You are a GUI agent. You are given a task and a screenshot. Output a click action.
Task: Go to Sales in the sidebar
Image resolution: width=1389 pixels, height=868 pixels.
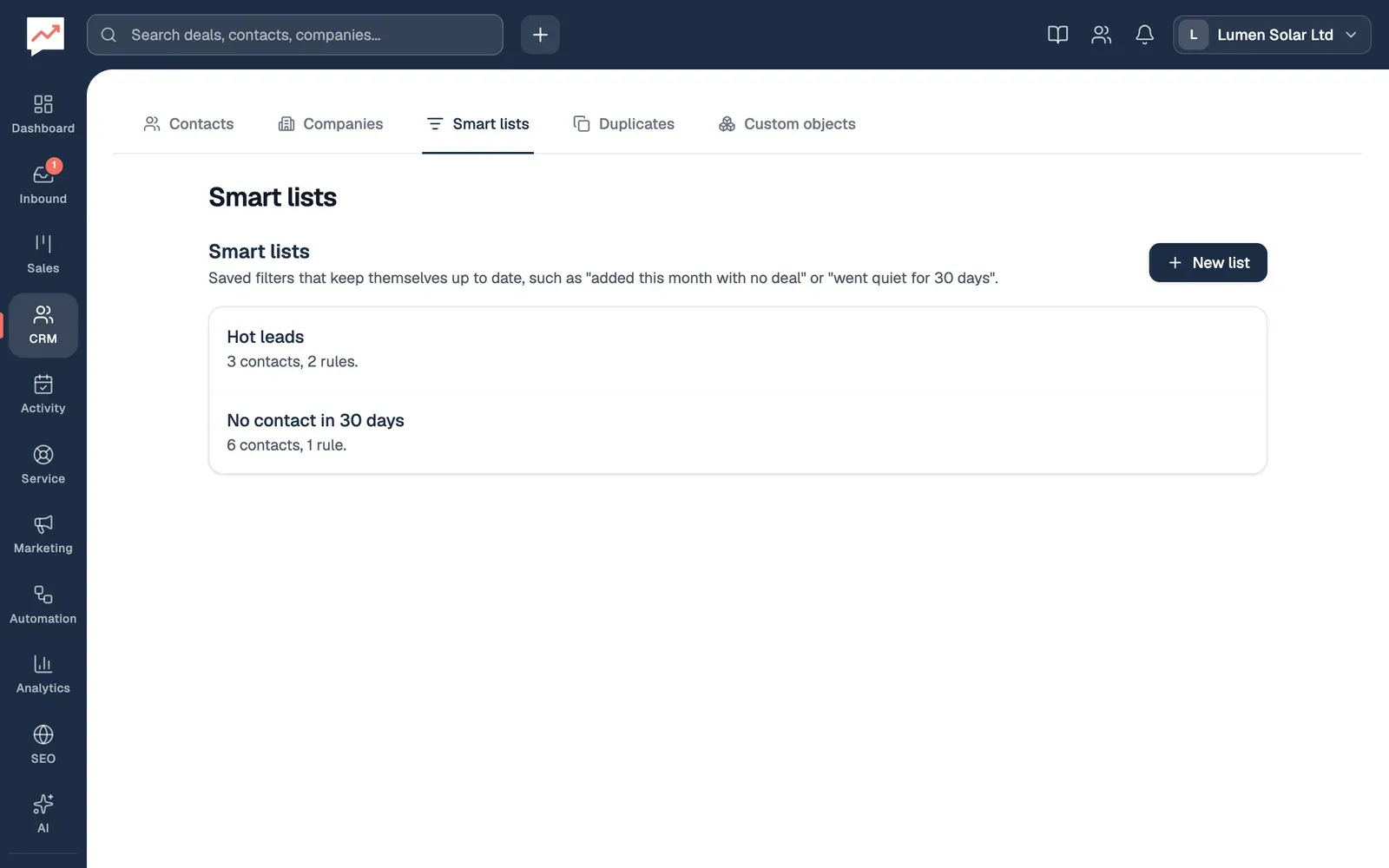click(x=43, y=254)
